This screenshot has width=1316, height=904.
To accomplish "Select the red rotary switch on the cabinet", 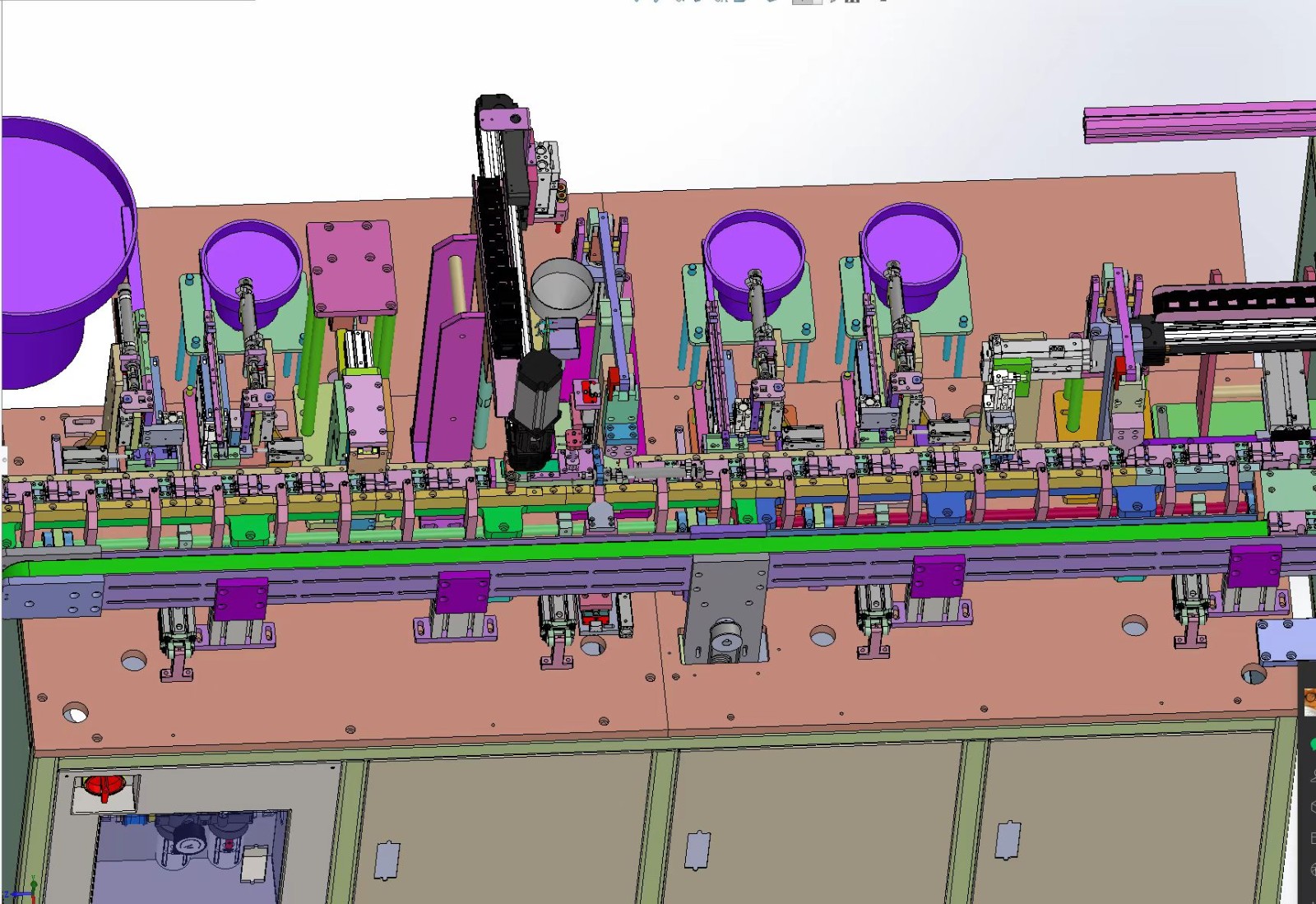I will coord(104,788).
